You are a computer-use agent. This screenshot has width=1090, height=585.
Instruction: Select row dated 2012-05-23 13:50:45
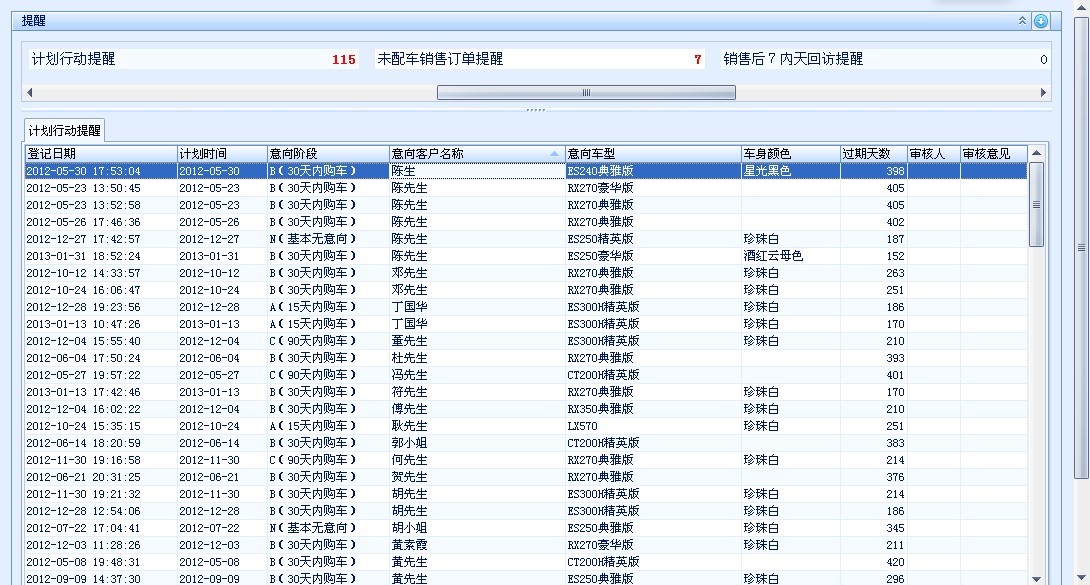point(526,188)
